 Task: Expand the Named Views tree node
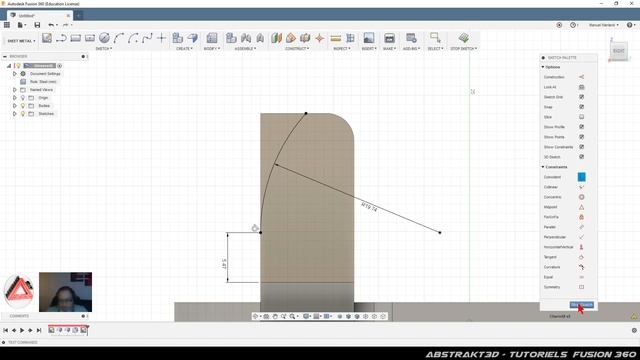pos(15,90)
